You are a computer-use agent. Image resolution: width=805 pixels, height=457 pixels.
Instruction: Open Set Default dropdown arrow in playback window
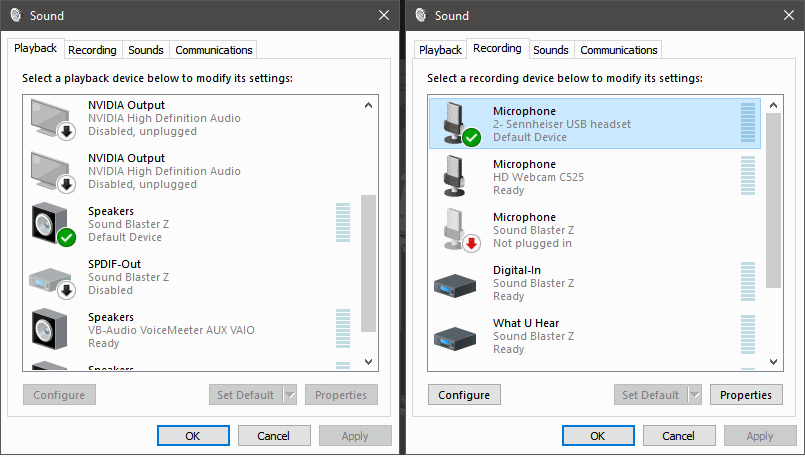click(x=290, y=395)
